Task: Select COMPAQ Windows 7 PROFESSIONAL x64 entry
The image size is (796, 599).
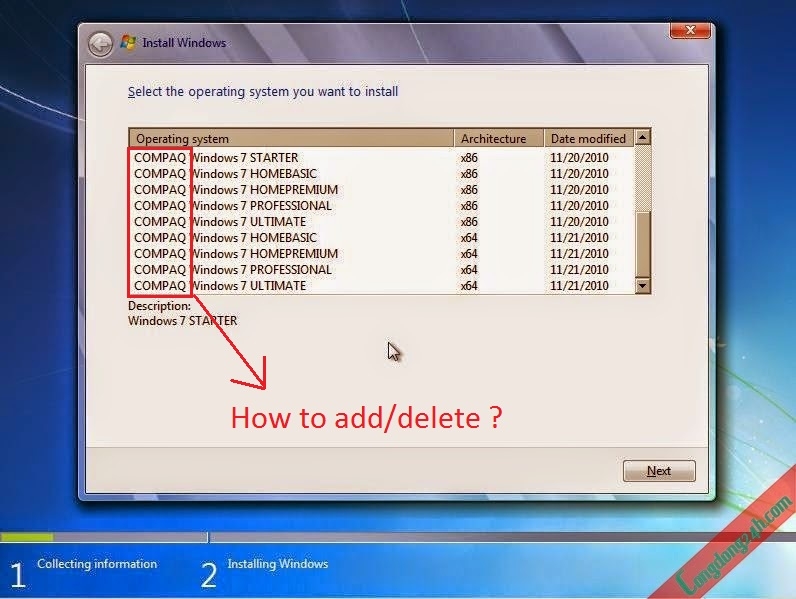Action: click(382, 270)
